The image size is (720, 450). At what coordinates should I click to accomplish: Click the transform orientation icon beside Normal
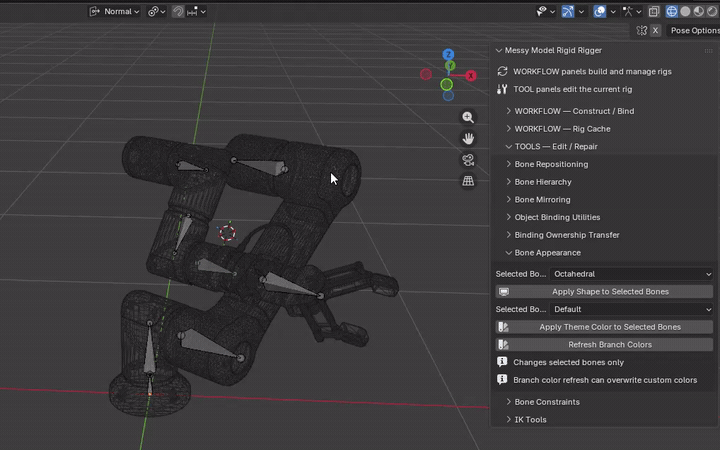(x=94, y=11)
